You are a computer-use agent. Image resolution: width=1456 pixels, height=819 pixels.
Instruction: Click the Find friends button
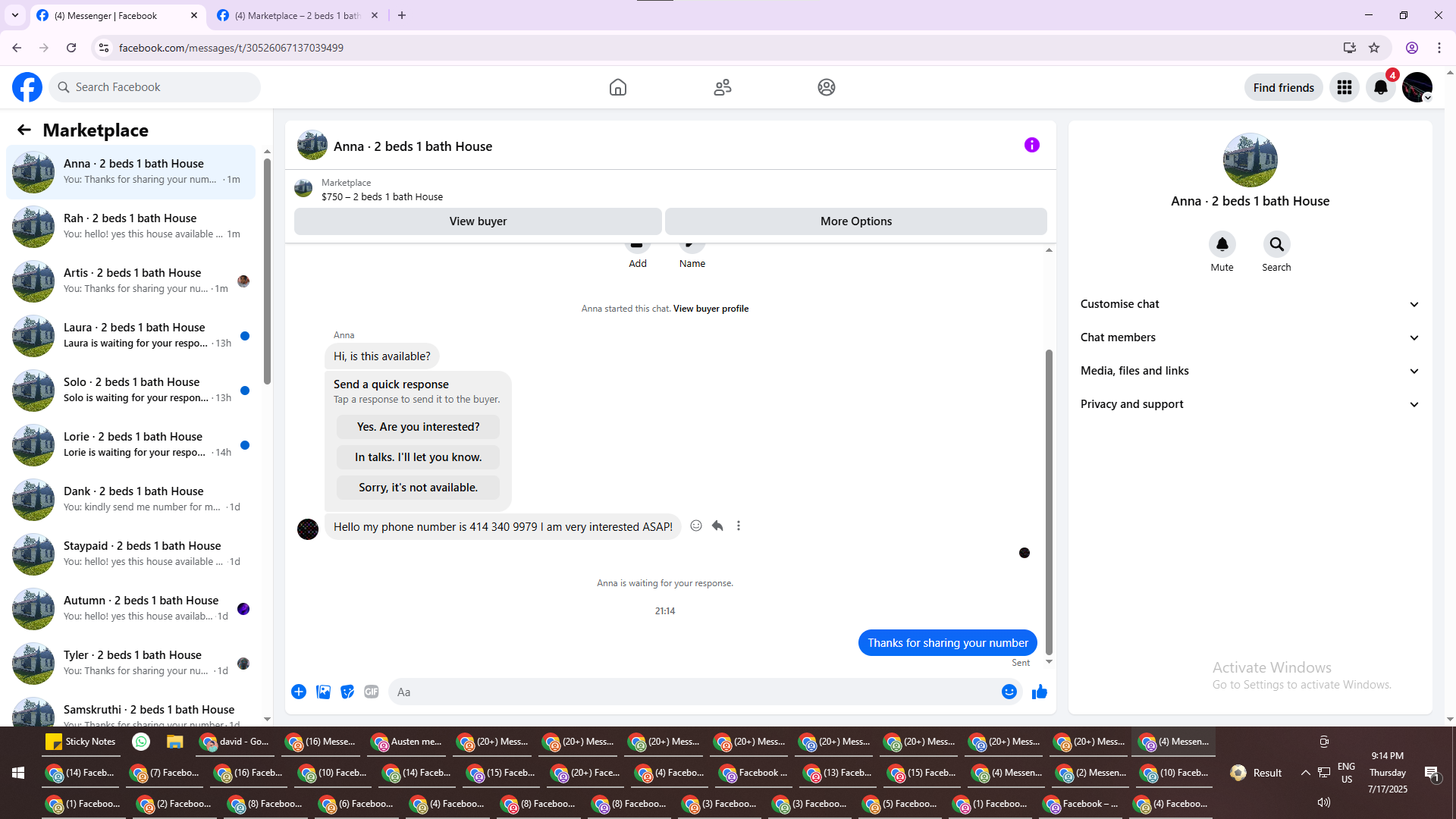tap(1283, 87)
